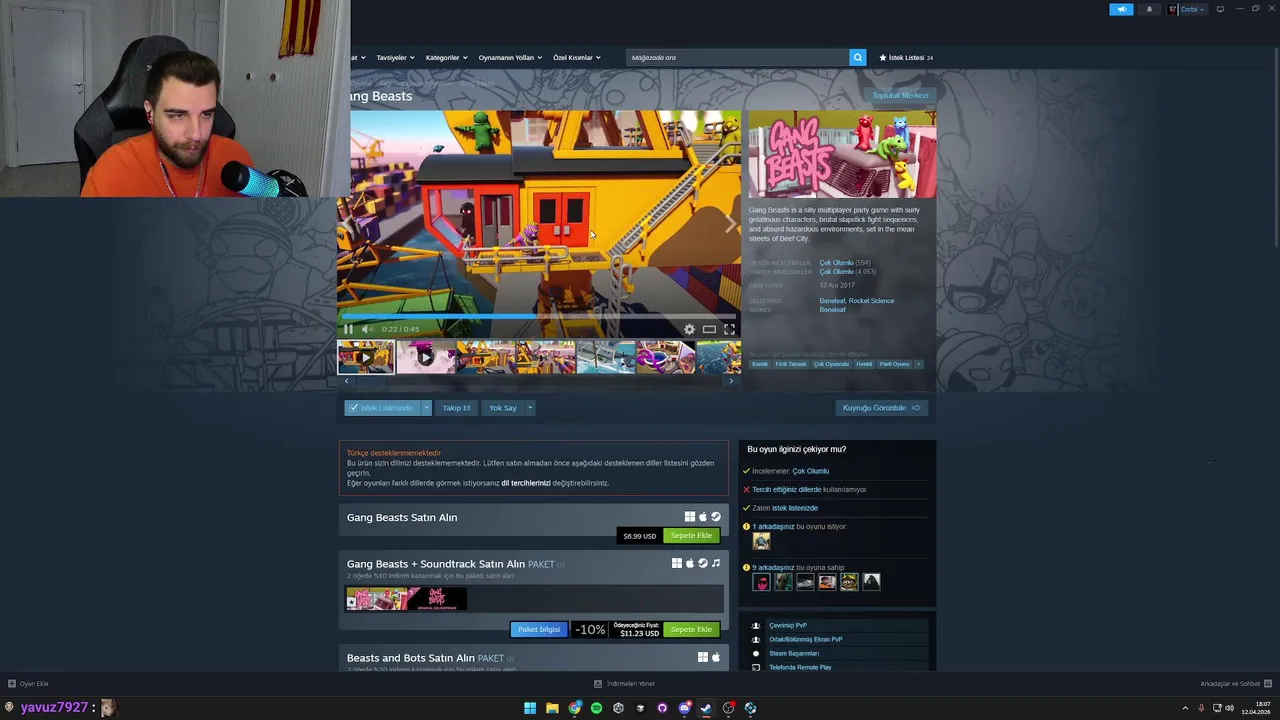Select the Komik tag
This screenshot has width=1280, height=720.
coord(760,364)
